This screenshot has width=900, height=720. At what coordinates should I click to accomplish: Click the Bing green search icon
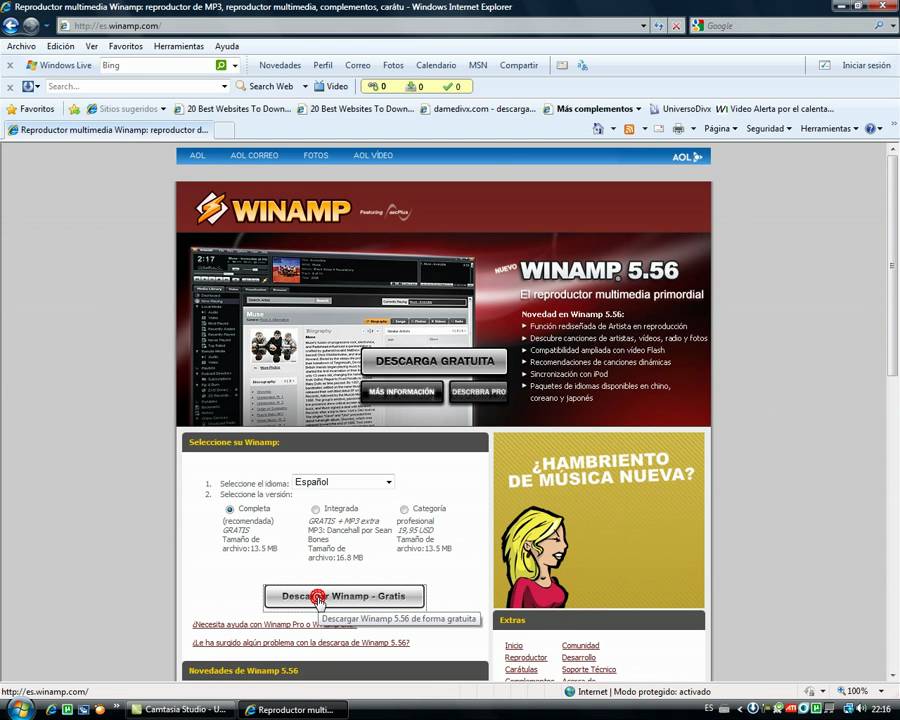[x=221, y=65]
